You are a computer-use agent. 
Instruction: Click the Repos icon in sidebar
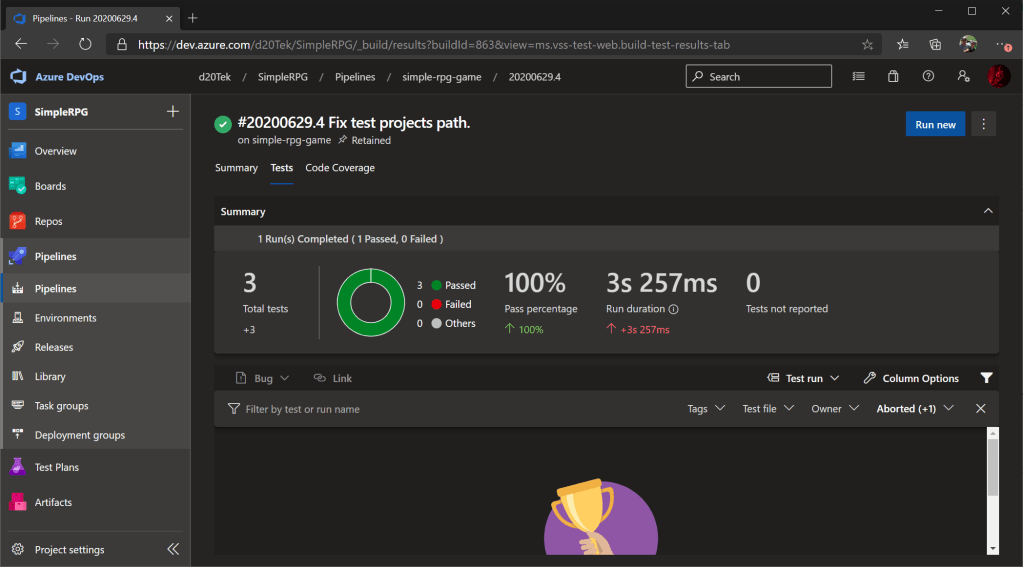[x=17, y=221]
